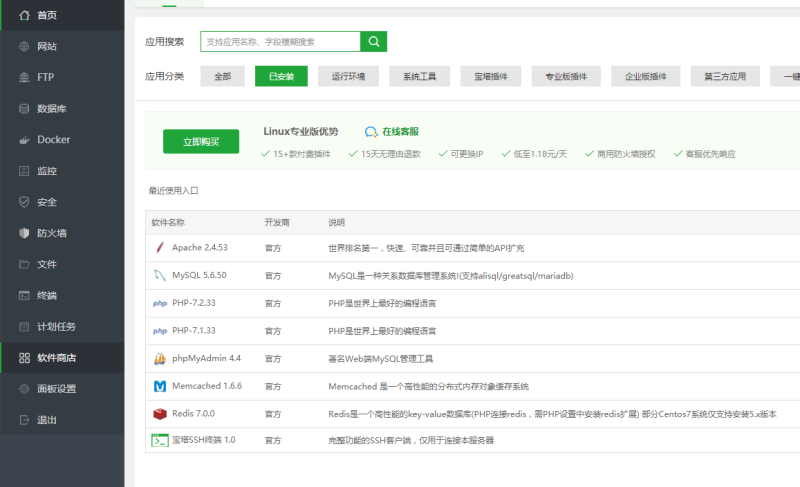Screen dimensions: 800x487
Task: Click the firewall shield icon
Action: pos(24,233)
